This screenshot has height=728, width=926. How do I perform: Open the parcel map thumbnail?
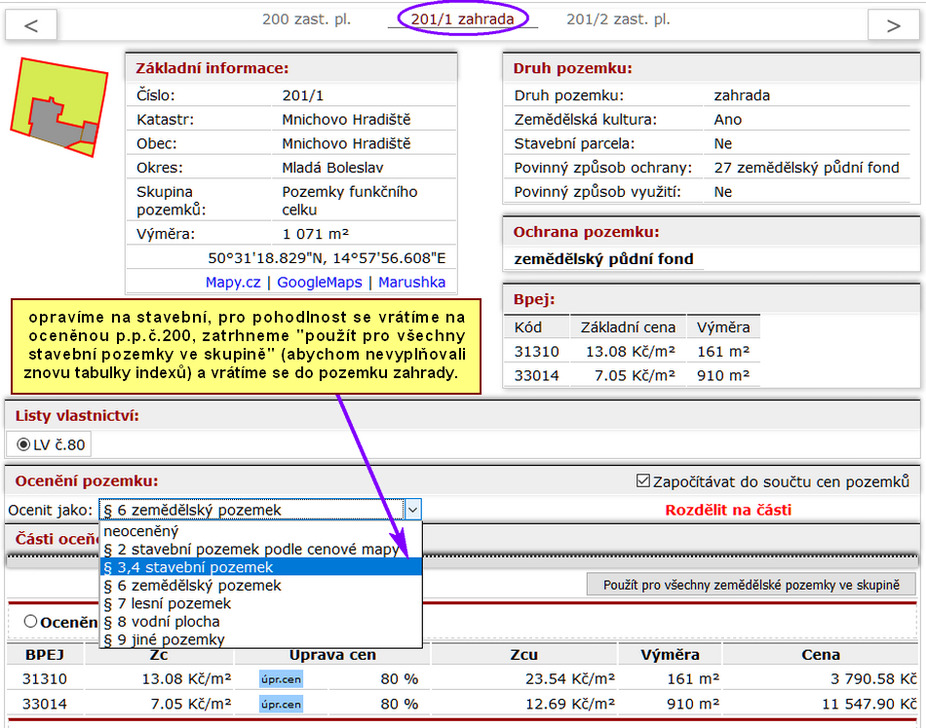tap(59, 107)
